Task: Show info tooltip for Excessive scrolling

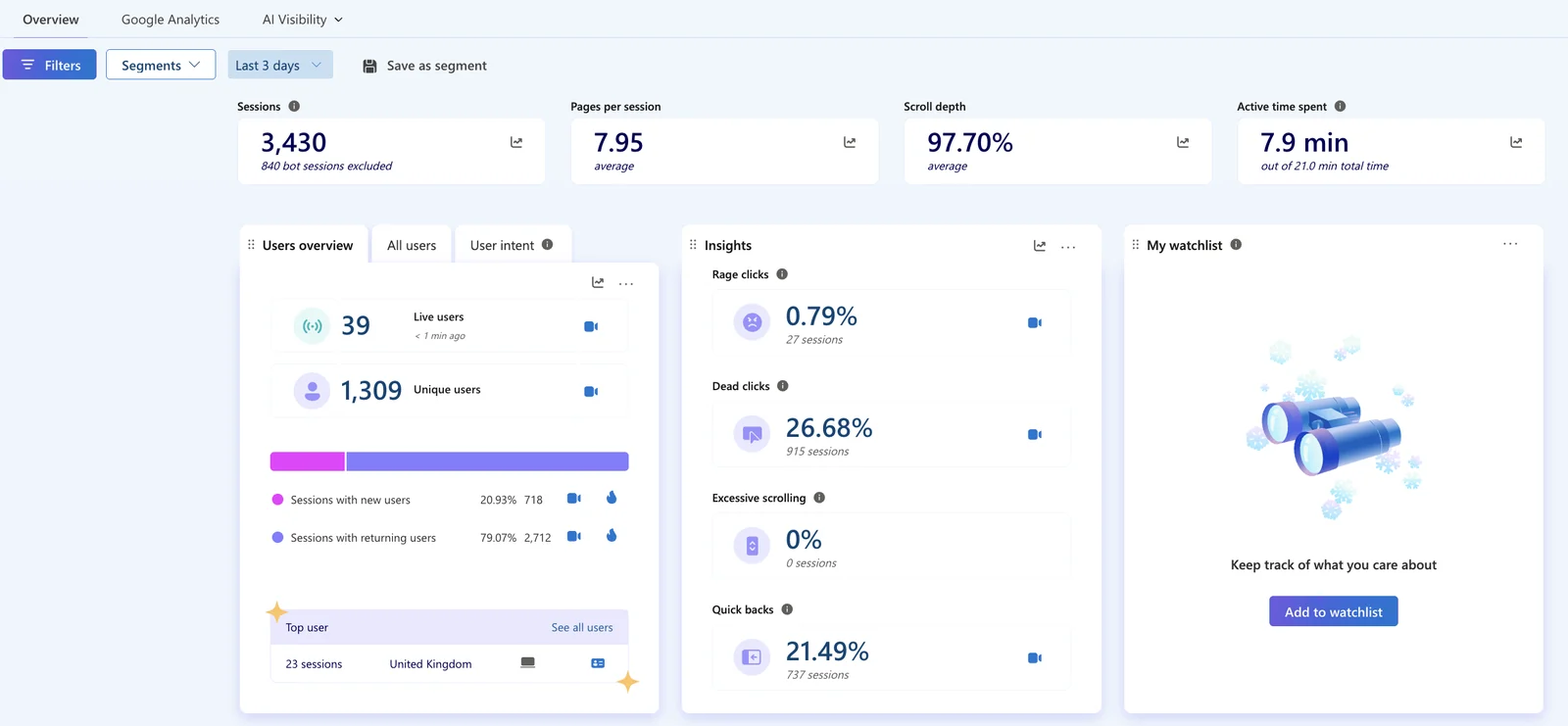Action: pyautogui.click(x=819, y=498)
